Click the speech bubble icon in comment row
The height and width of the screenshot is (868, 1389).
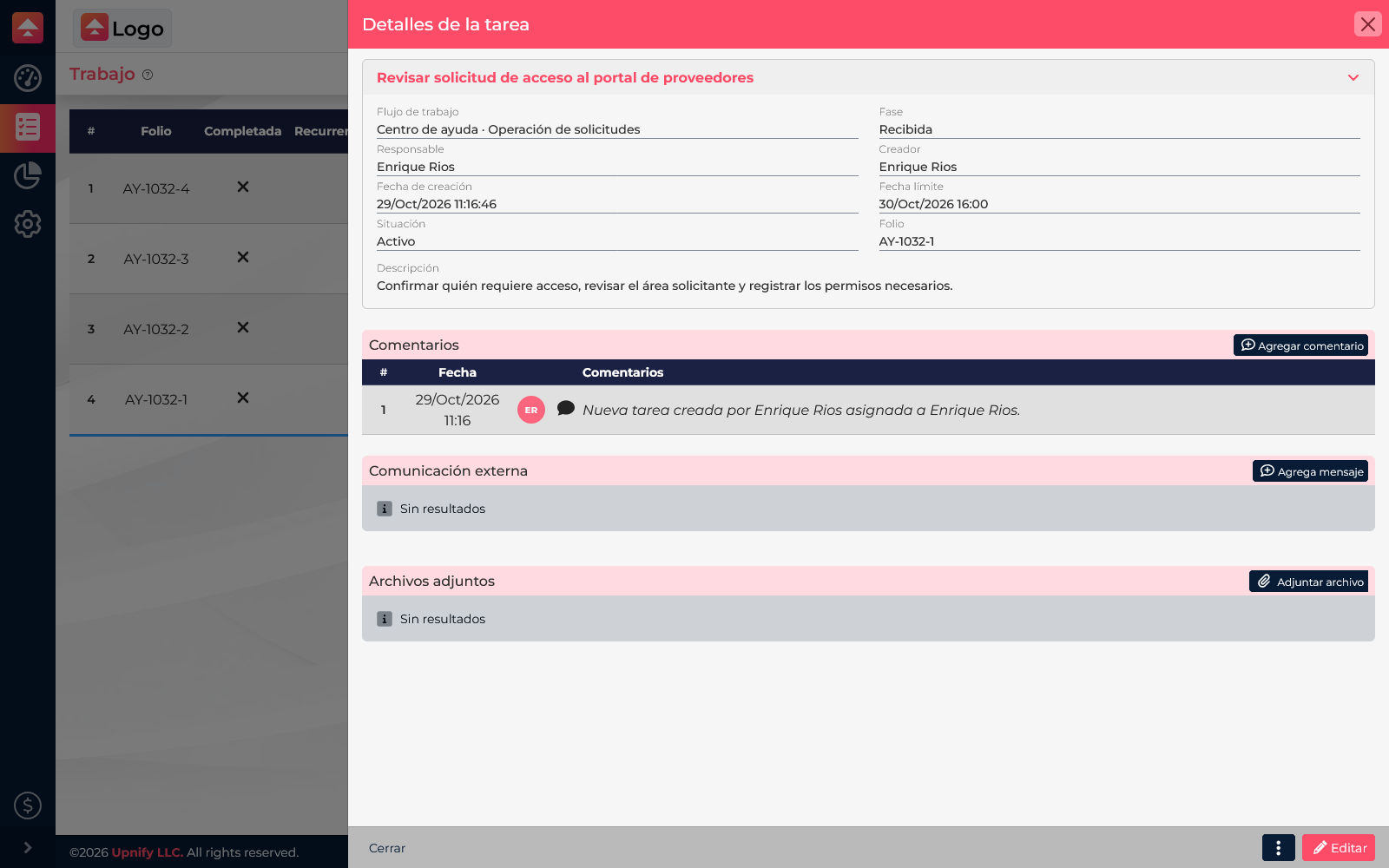(x=566, y=408)
